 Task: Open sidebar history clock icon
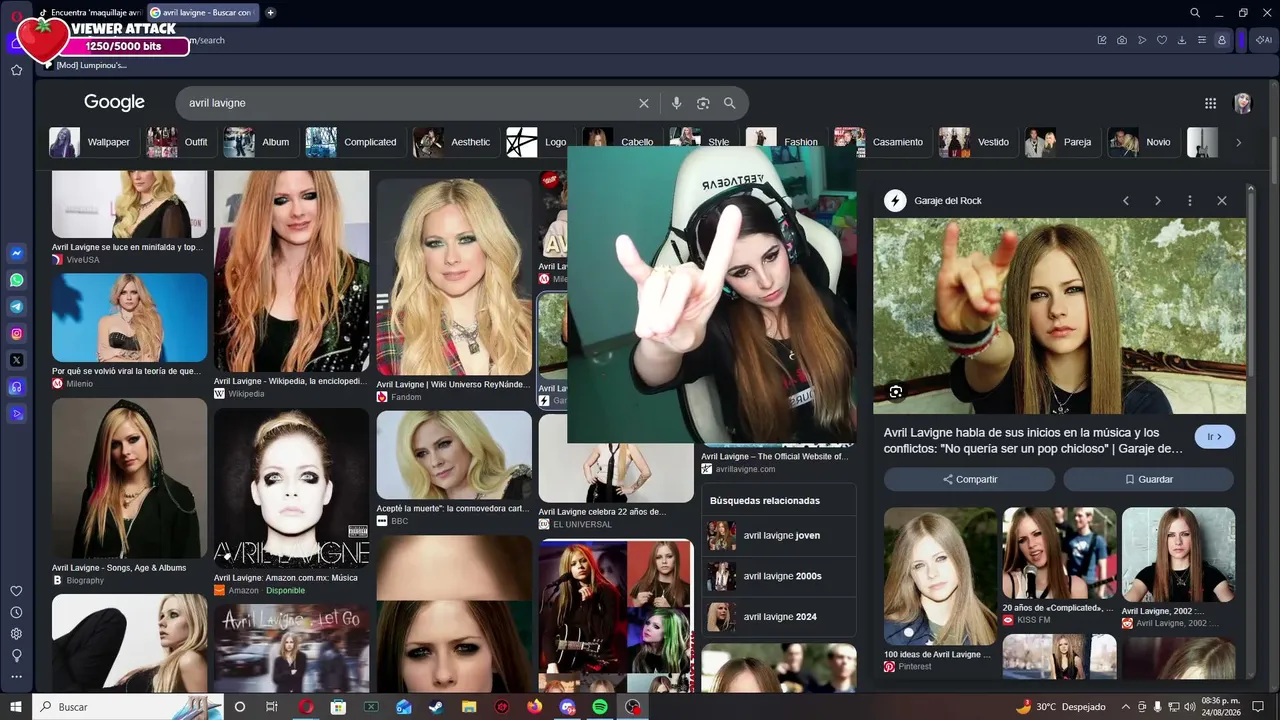(x=16, y=612)
